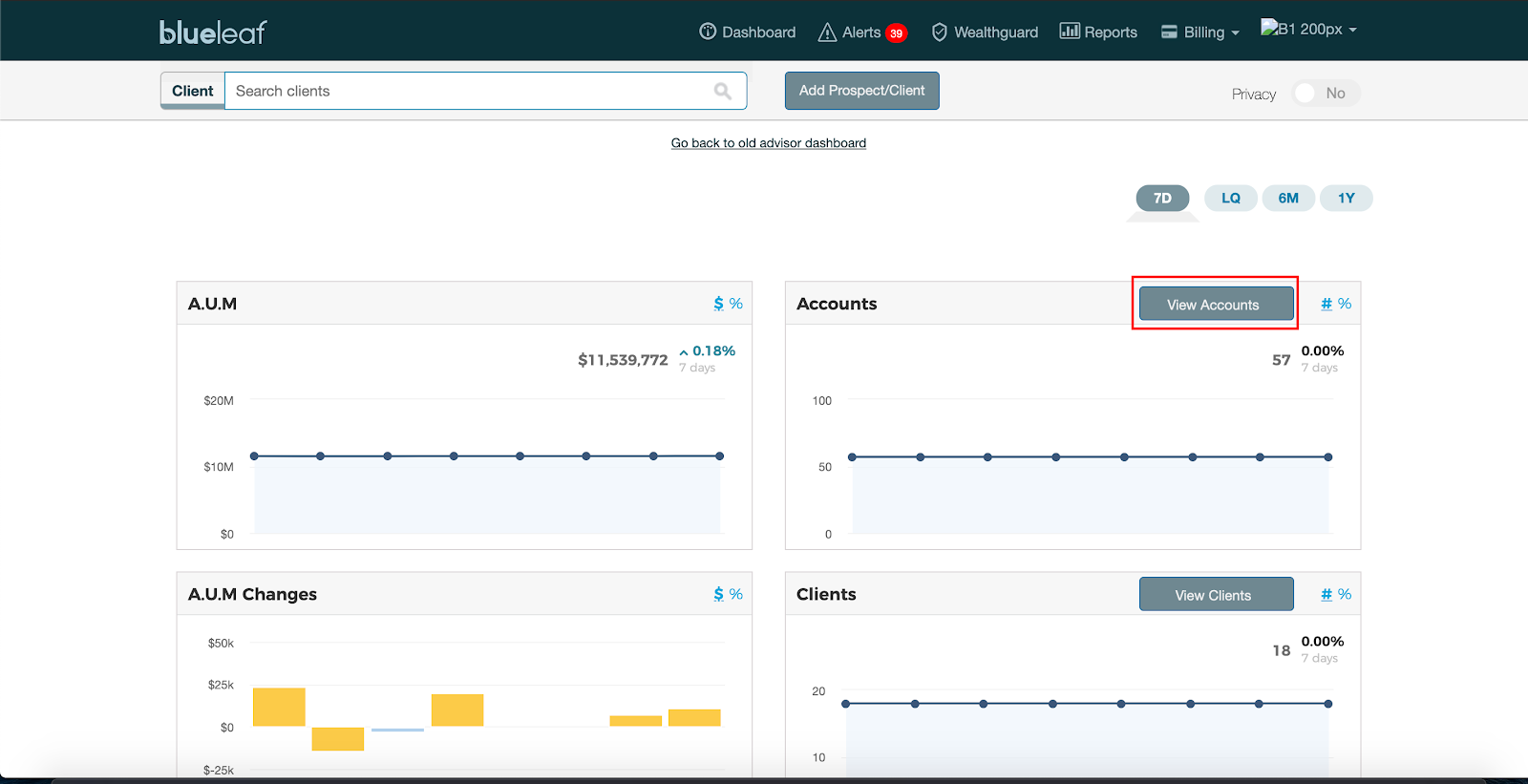Select the Client search type tab
Screen dimensions: 1528x784
click(x=193, y=91)
